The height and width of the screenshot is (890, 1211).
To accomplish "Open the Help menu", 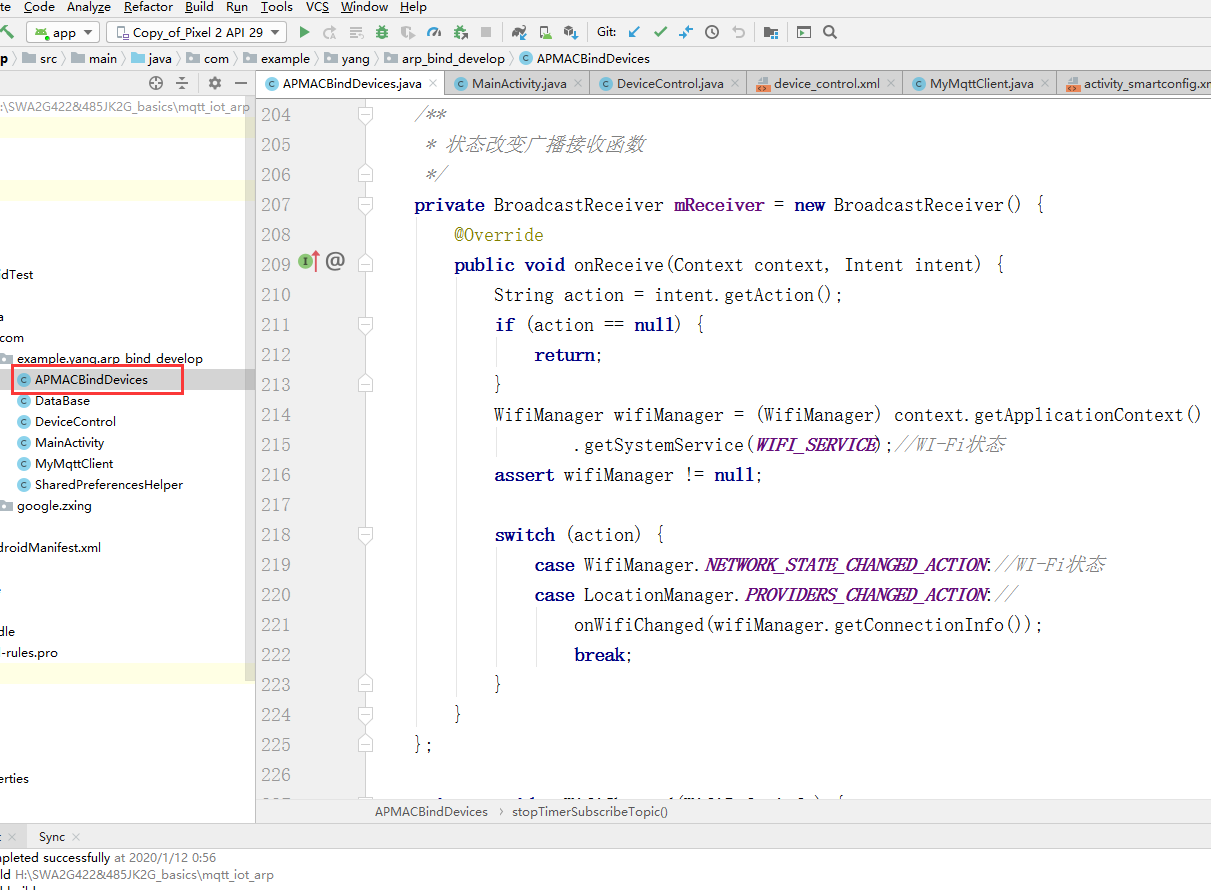I will click(413, 7).
